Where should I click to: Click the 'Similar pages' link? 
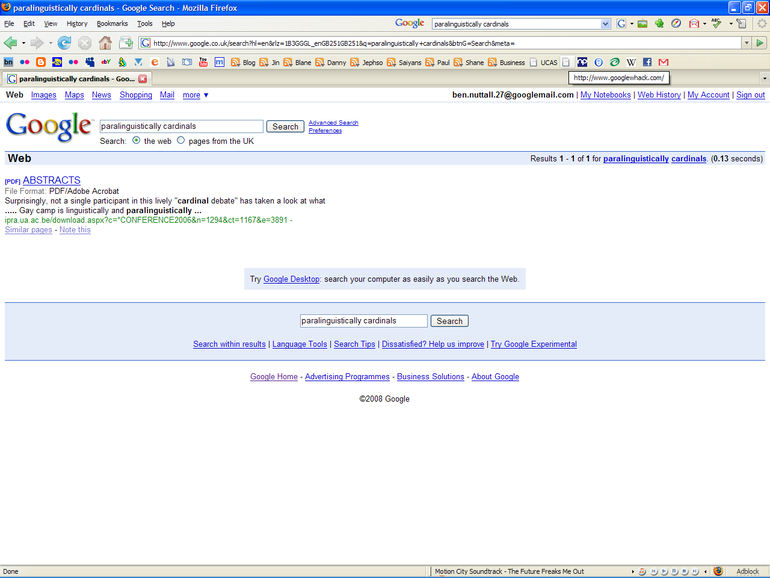[x=28, y=230]
